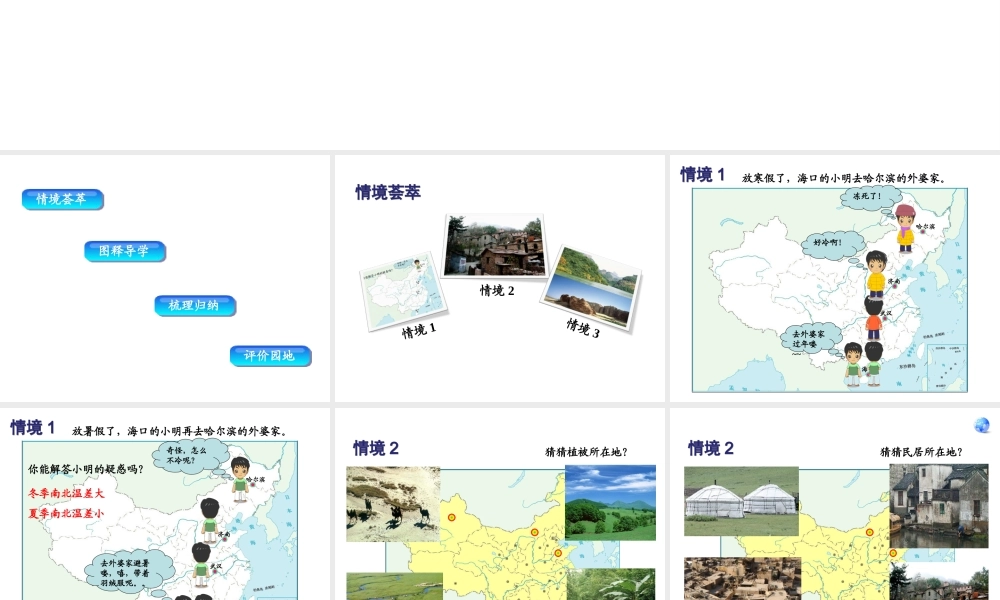Click the green-shirt boy at 哈尔滨 in summer map
1000x600 pixels.
pos(240,479)
